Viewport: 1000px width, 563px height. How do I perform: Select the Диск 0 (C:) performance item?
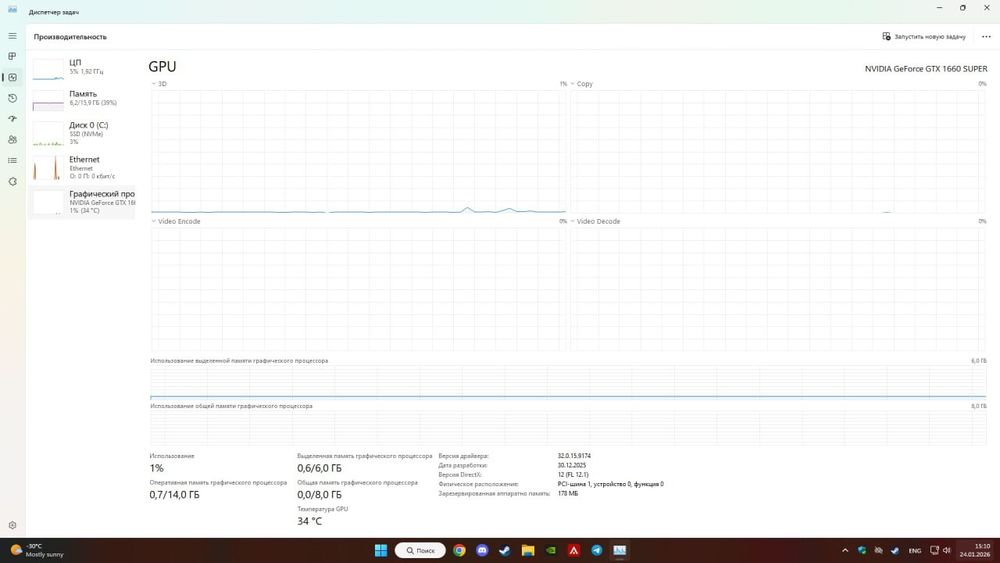tap(82, 133)
